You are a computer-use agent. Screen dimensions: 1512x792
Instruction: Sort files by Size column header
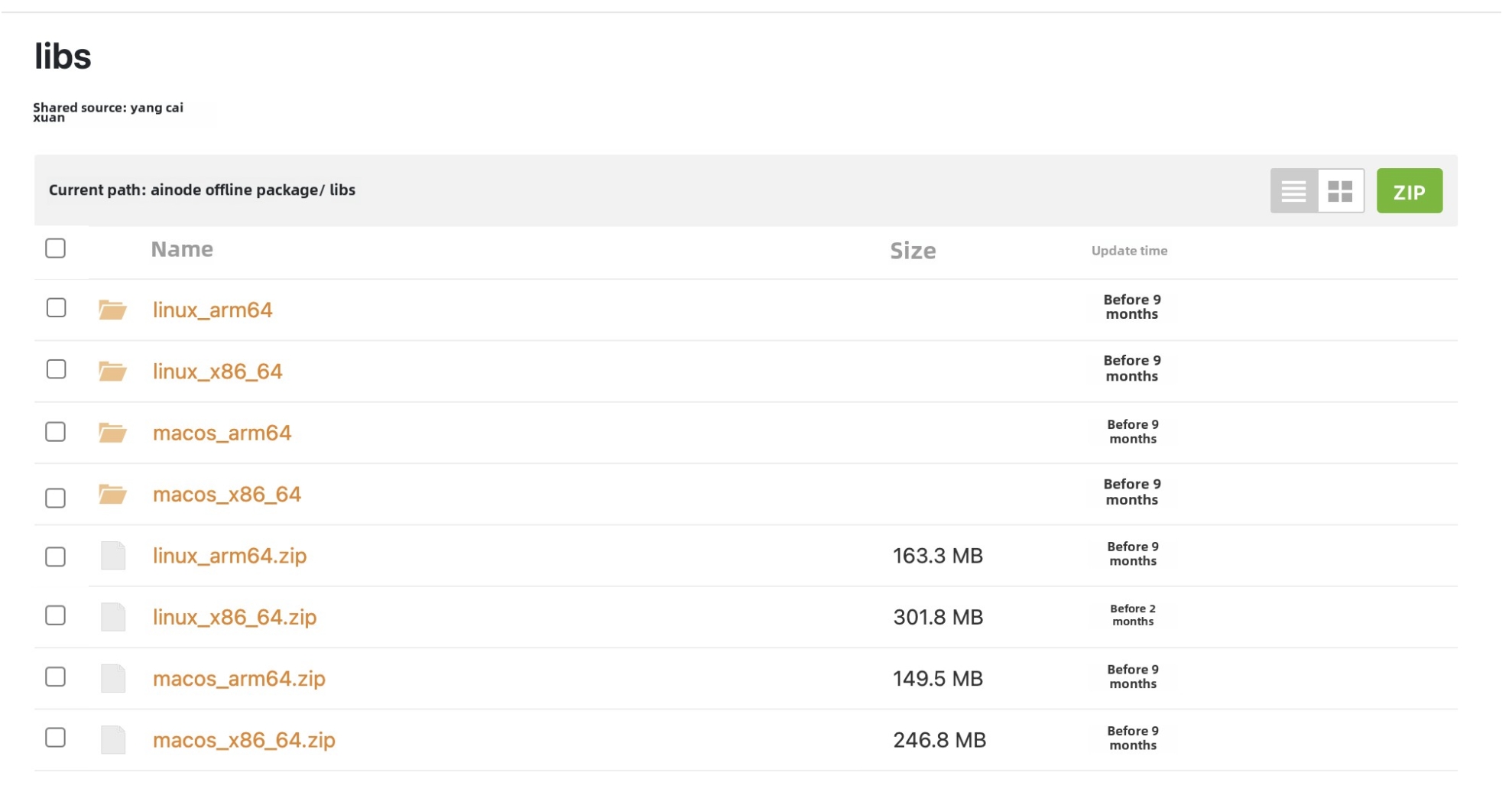pos(912,251)
